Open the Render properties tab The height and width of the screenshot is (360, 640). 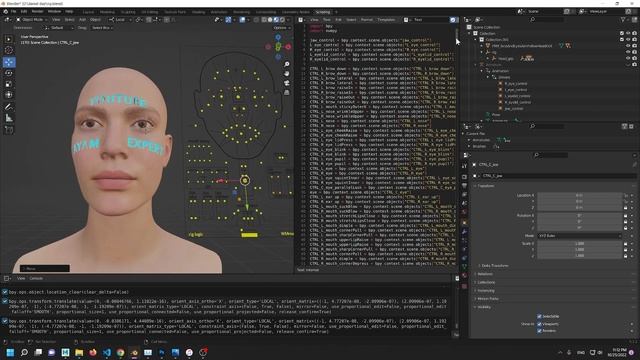[x=464, y=176]
